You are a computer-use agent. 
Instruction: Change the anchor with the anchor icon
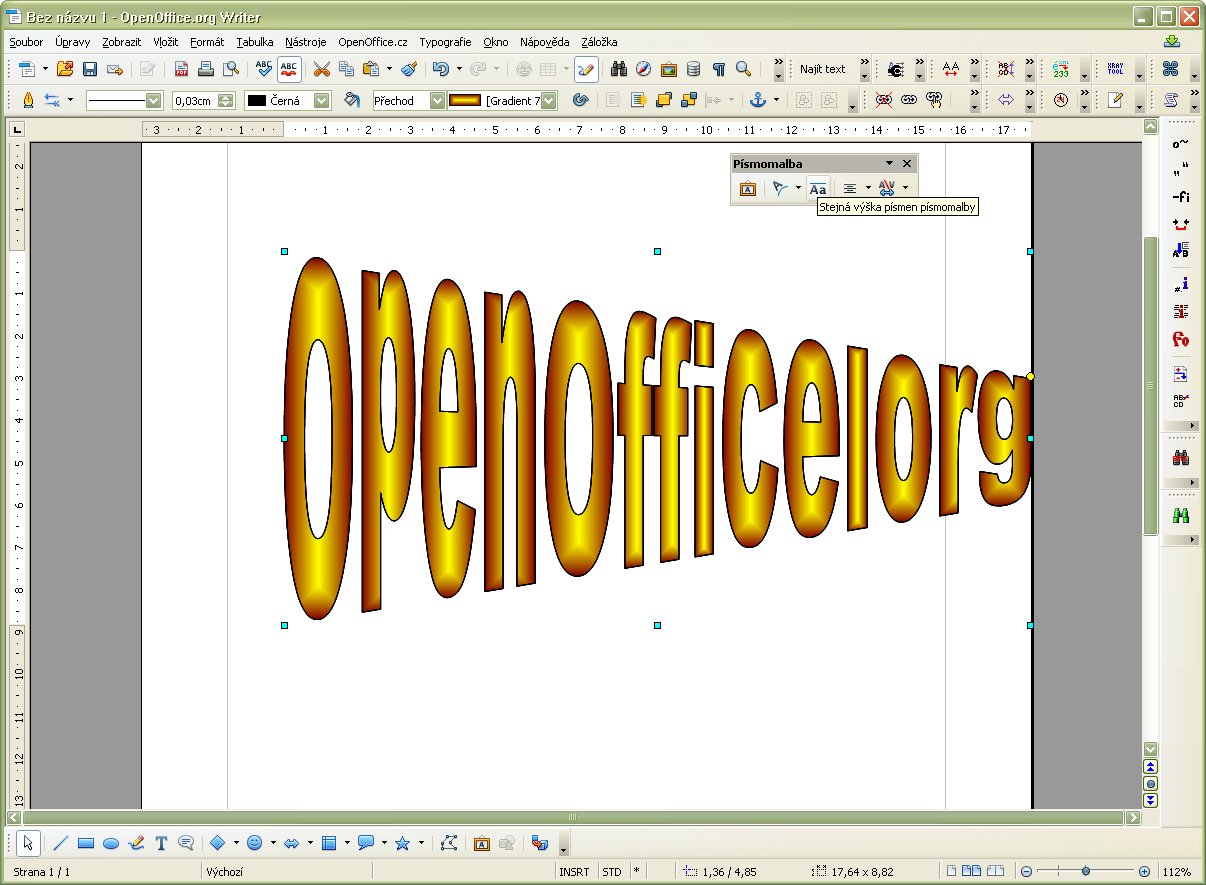point(757,100)
